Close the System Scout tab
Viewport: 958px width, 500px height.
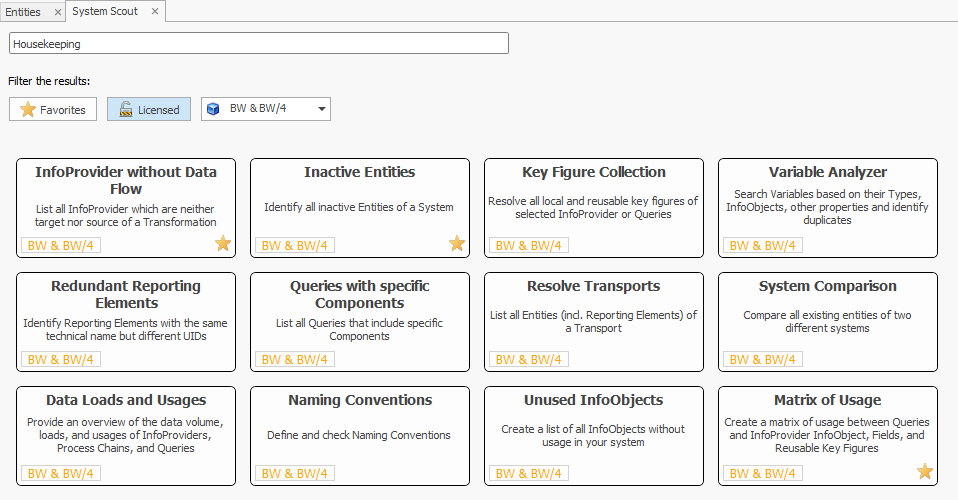154,12
